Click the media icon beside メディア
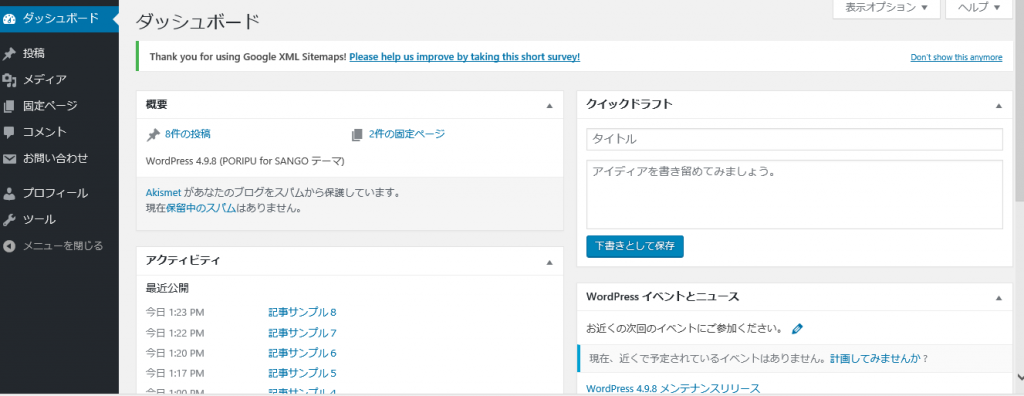The height and width of the screenshot is (396, 1024). click(9, 80)
